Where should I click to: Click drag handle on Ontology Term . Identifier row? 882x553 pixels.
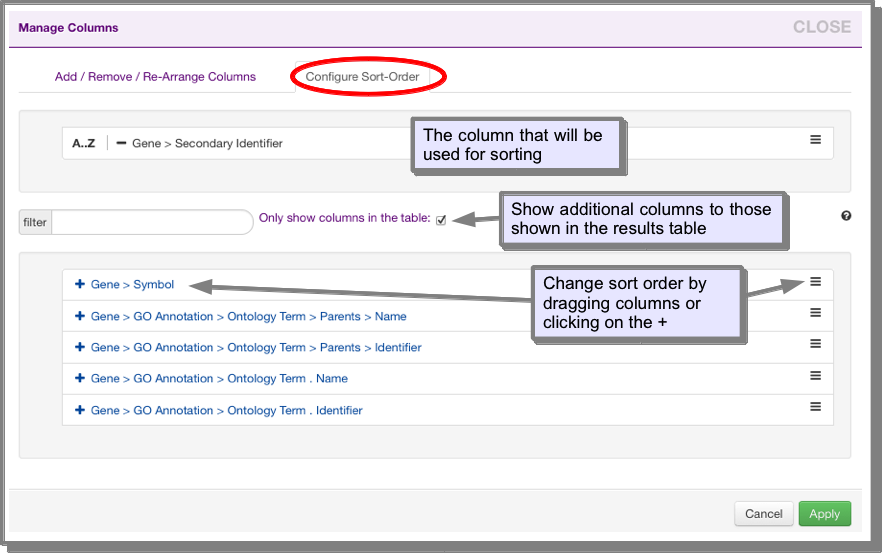(x=816, y=406)
